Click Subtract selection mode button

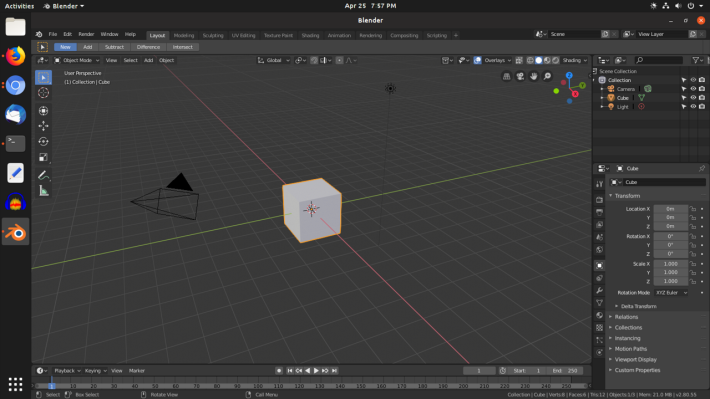[114, 47]
